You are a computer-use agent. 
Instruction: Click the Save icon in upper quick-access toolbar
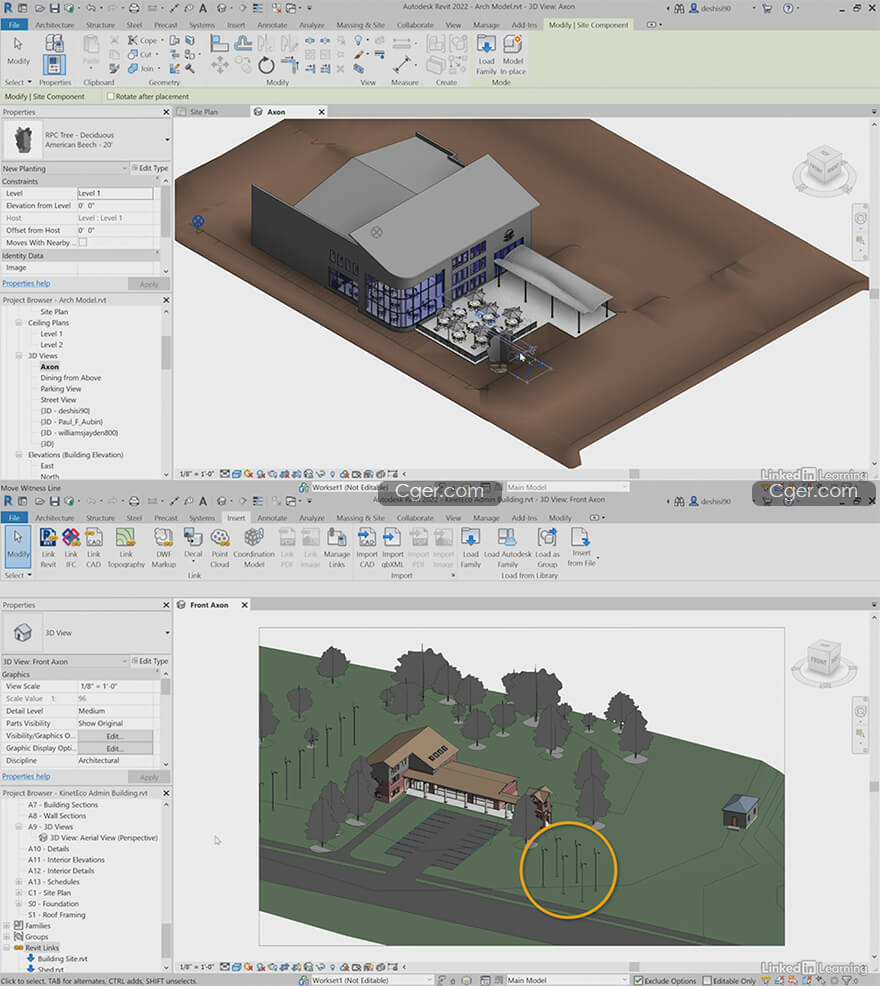tap(55, 8)
